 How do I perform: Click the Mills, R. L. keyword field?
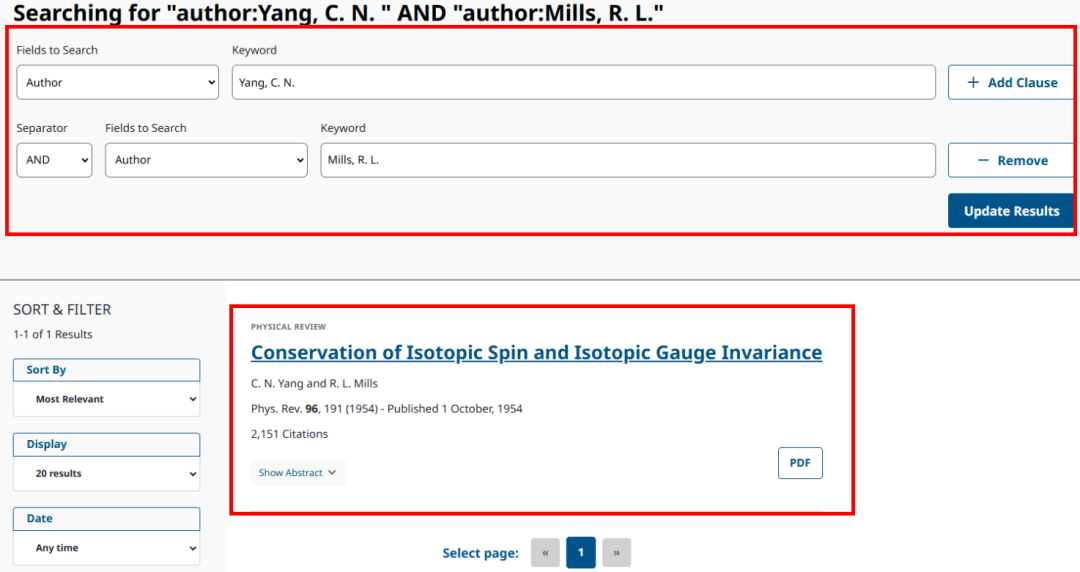click(x=627, y=160)
